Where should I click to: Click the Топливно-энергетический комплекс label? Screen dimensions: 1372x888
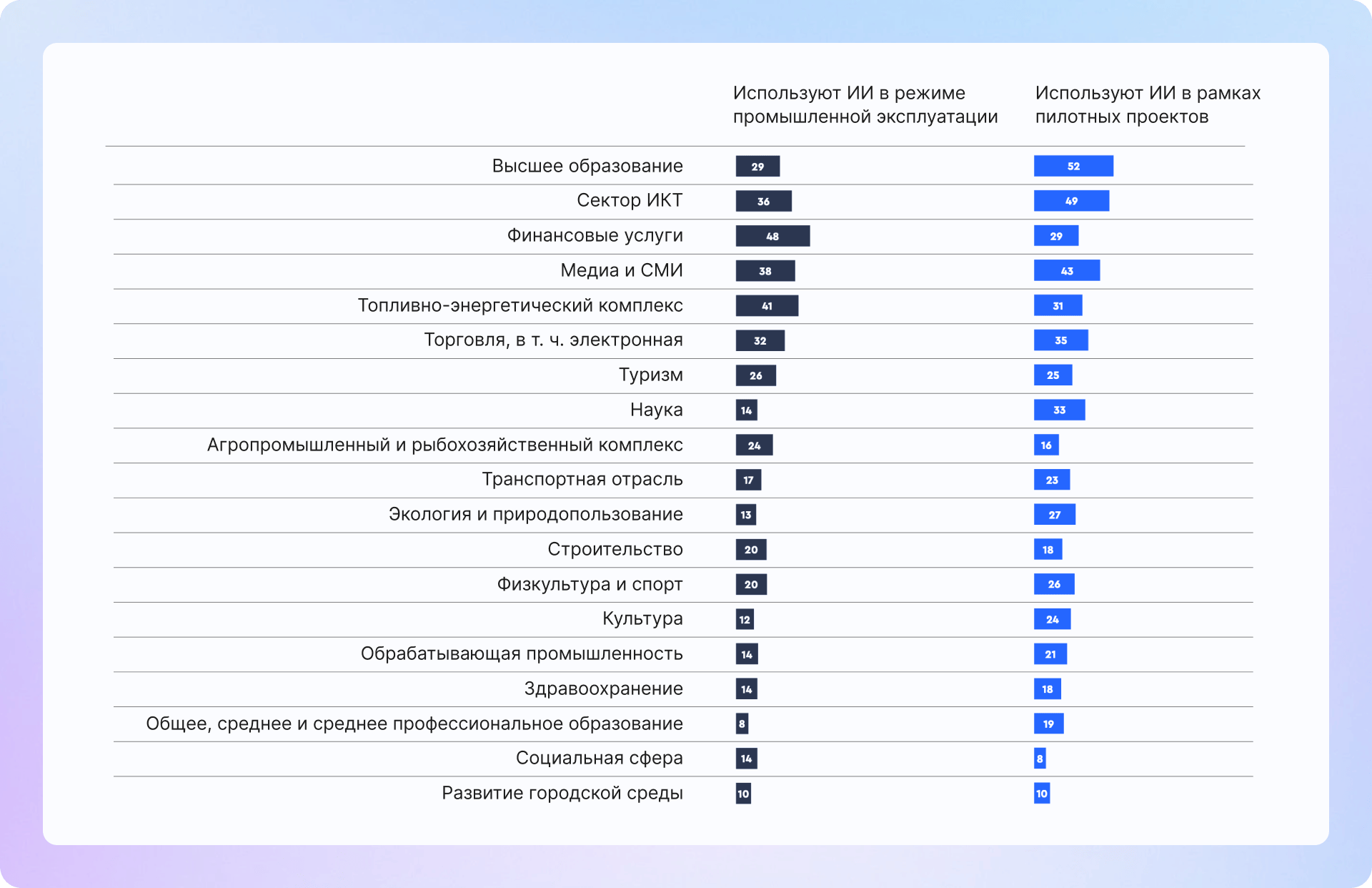[520, 305]
